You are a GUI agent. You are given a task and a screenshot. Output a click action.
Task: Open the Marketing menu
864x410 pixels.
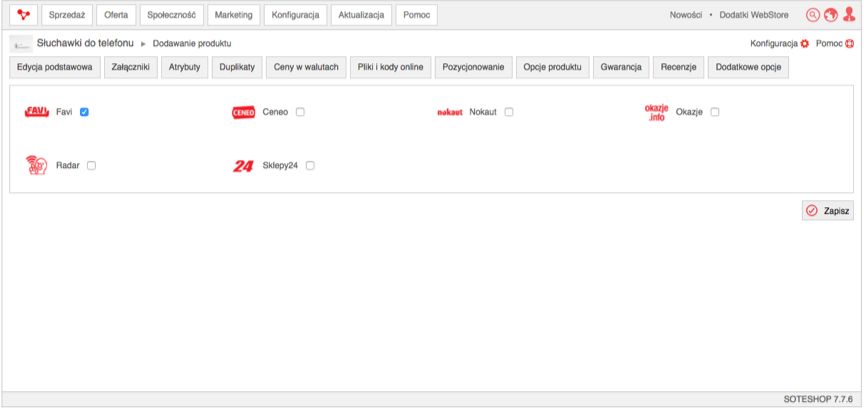point(234,15)
